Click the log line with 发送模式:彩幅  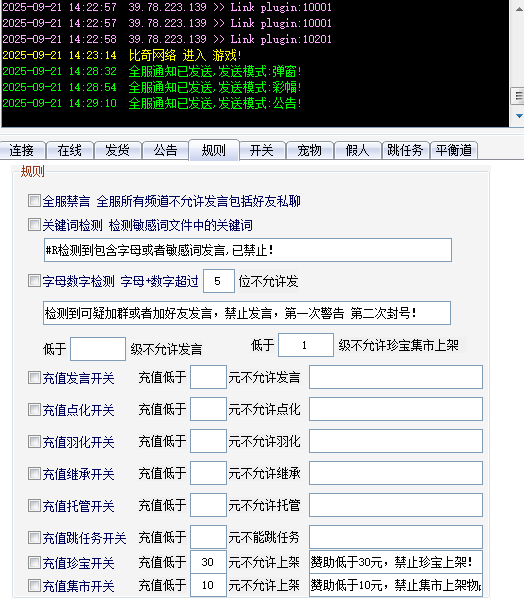[x=152, y=87]
